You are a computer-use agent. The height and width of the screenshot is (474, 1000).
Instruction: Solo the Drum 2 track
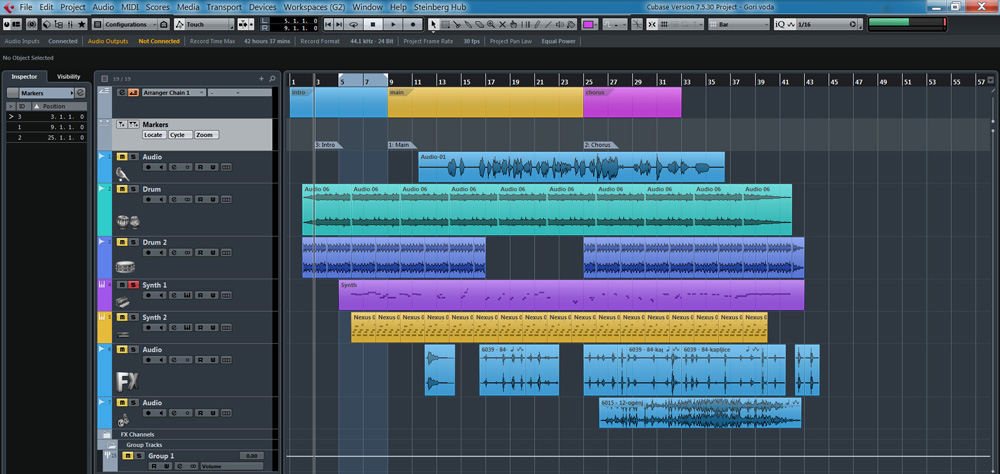[x=133, y=242]
